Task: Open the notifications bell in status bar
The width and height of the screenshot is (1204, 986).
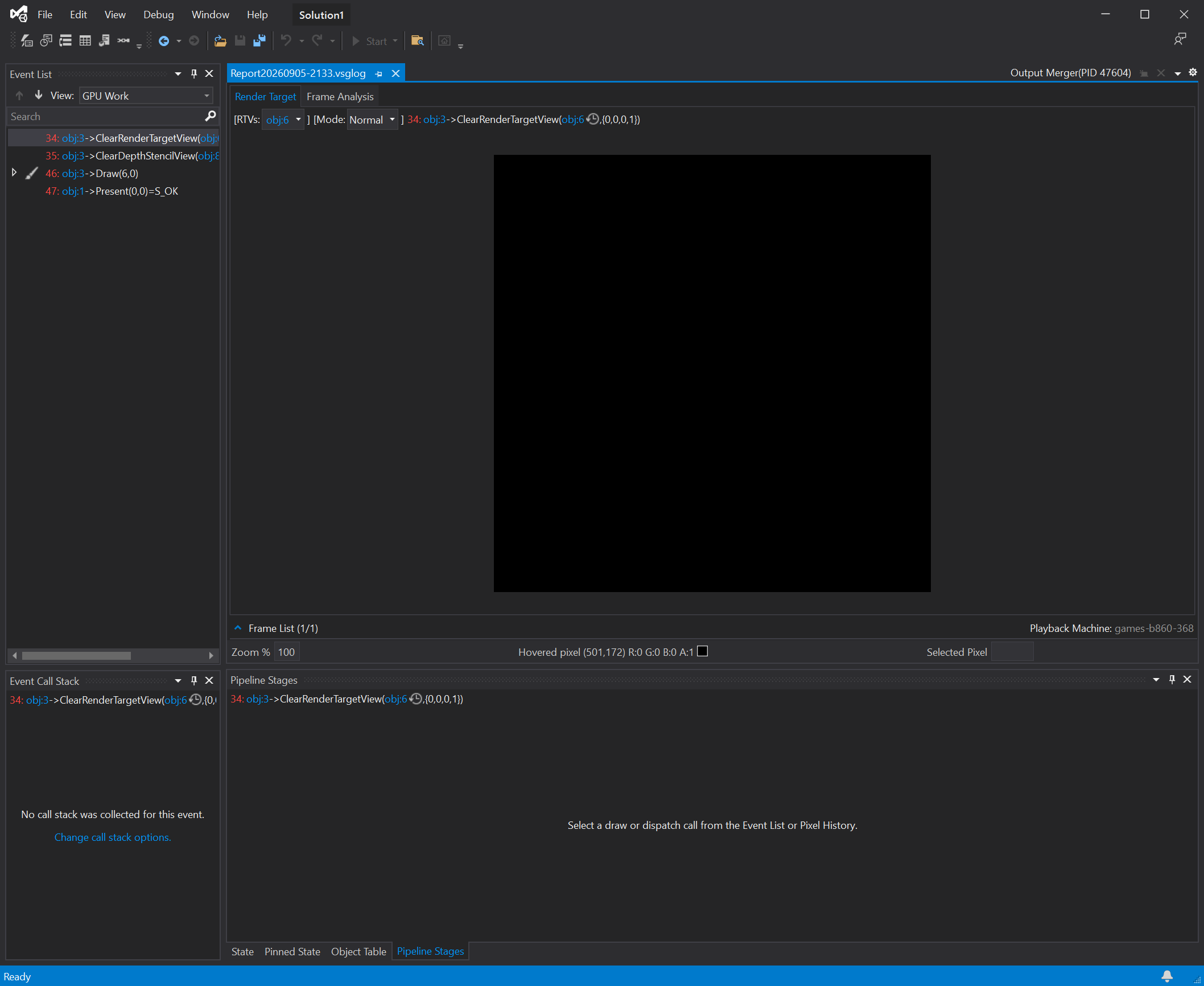Action: pos(1167,976)
